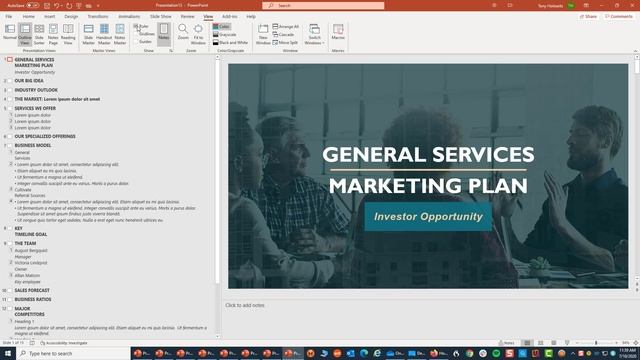Screen dimensions: 640x360
Task: Open Microsoft Edge from taskbar
Action: click(364, 353)
